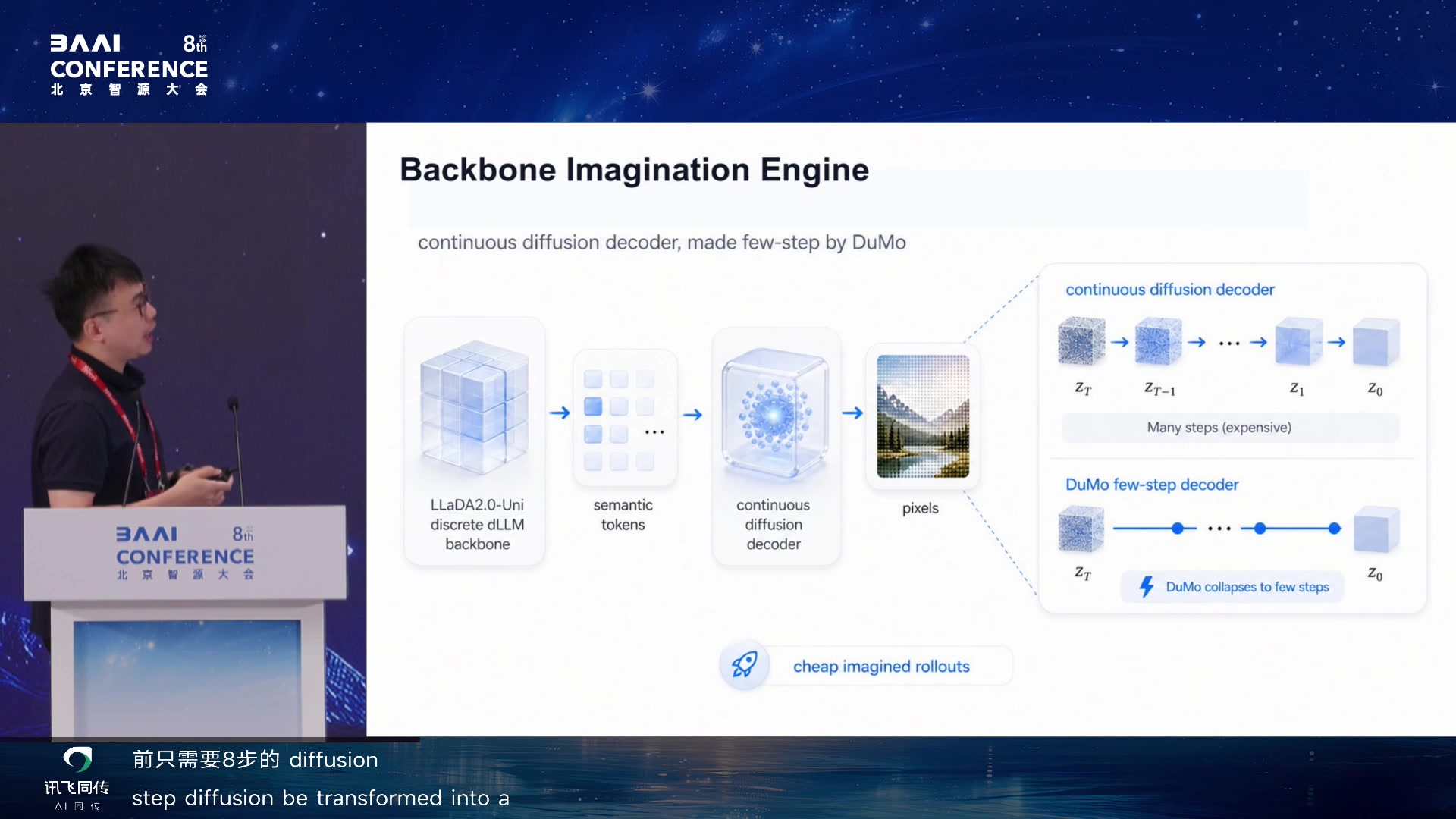Click the LLaDA2.0-Uni glass cube backbone icon
The height and width of the screenshot is (819, 1456).
pyautogui.click(x=475, y=407)
